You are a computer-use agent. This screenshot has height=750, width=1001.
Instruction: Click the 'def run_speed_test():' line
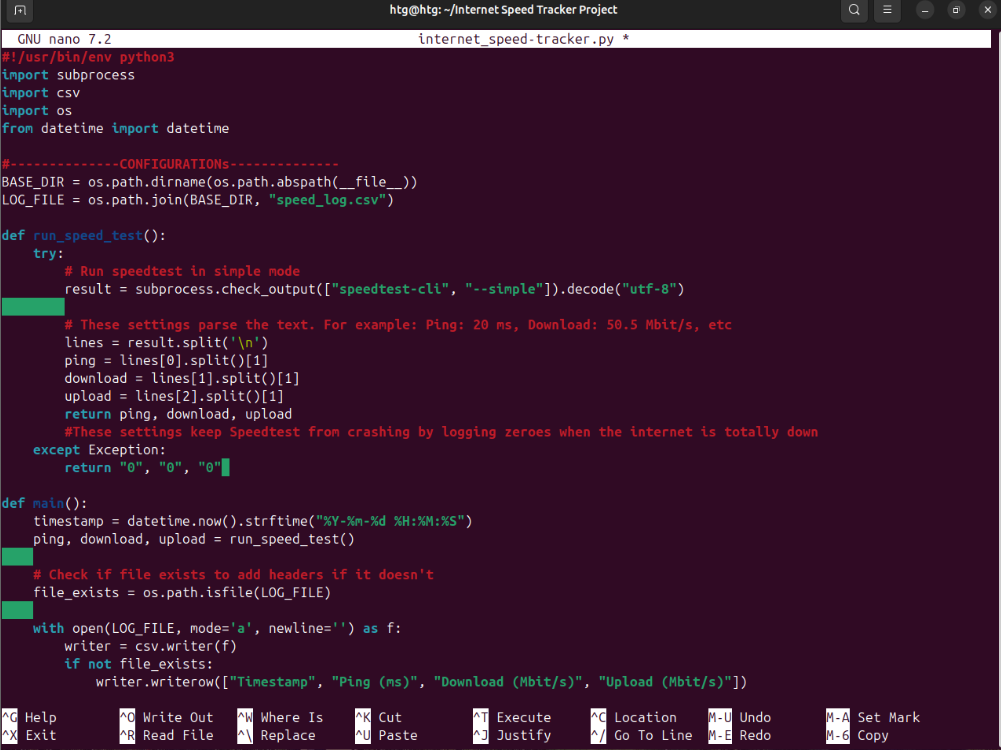84,236
